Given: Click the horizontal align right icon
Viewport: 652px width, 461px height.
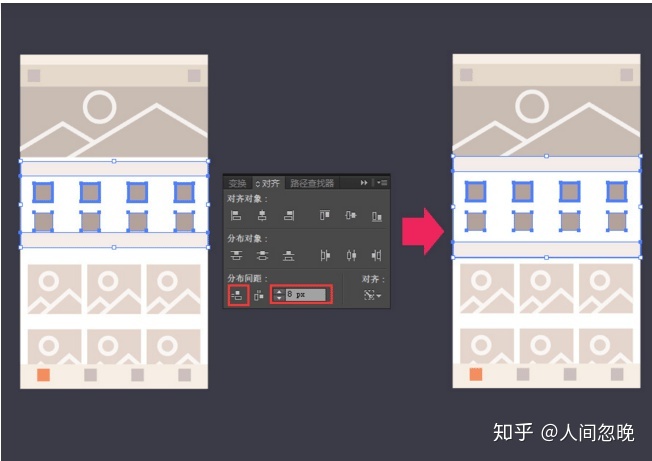Looking at the screenshot, I should tap(289, 215).
